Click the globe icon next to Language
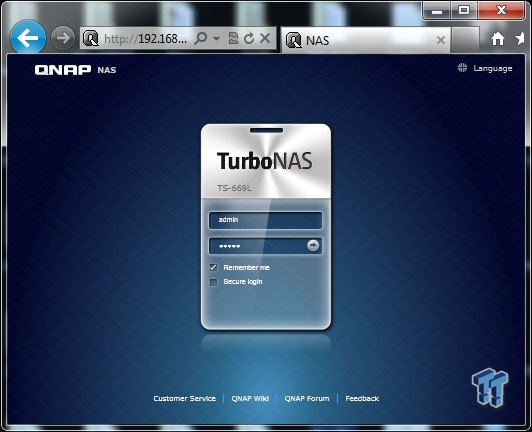This screenshot has height=432, width=532. pyautogui.click(x=462, y=68)
